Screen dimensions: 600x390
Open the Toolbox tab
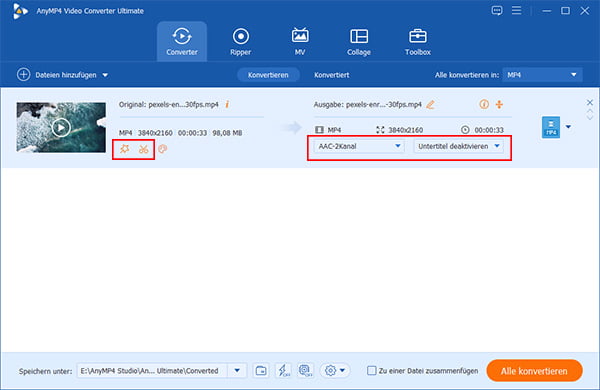coord(417,42)
